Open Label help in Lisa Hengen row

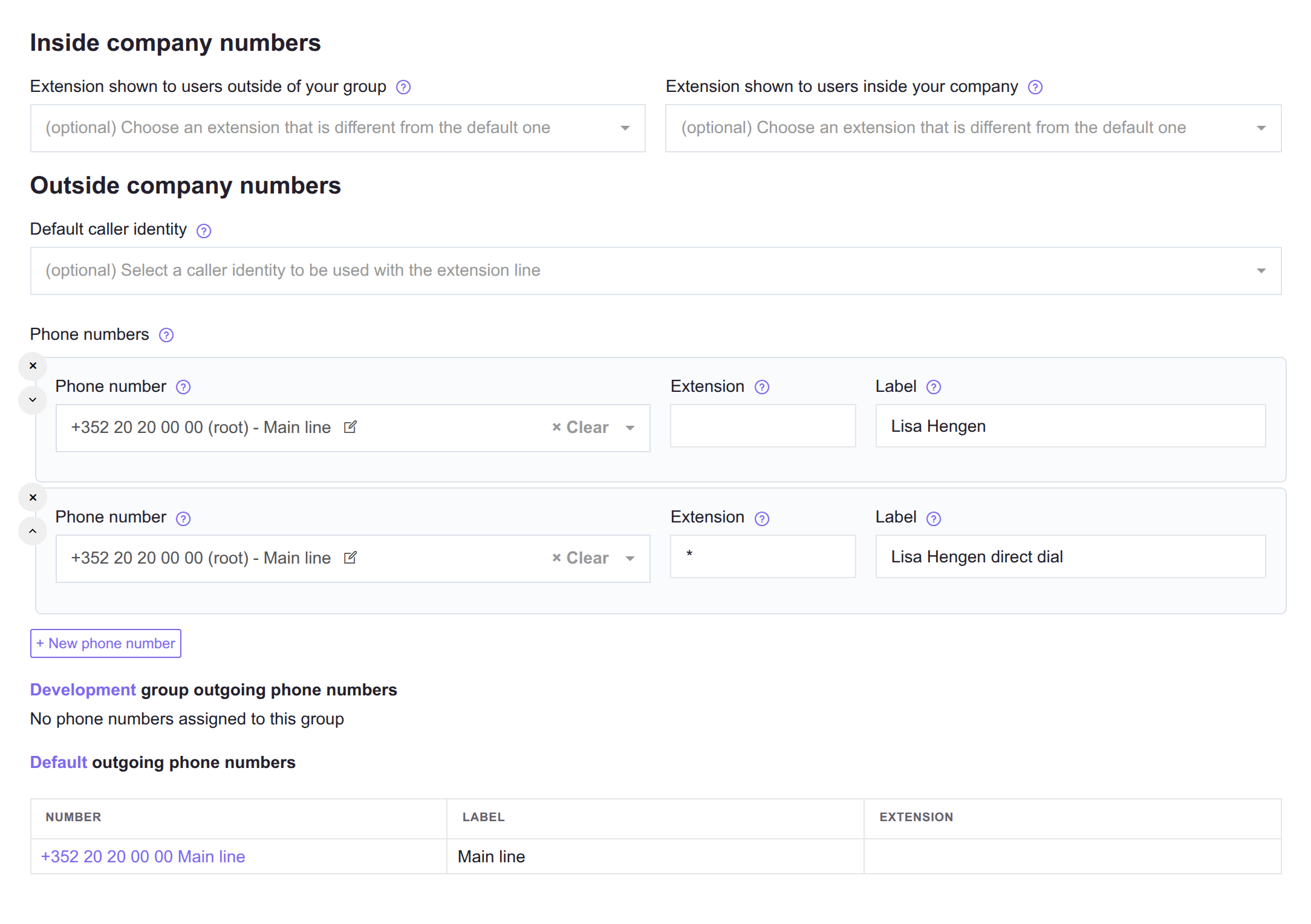[x=934, y=387]
